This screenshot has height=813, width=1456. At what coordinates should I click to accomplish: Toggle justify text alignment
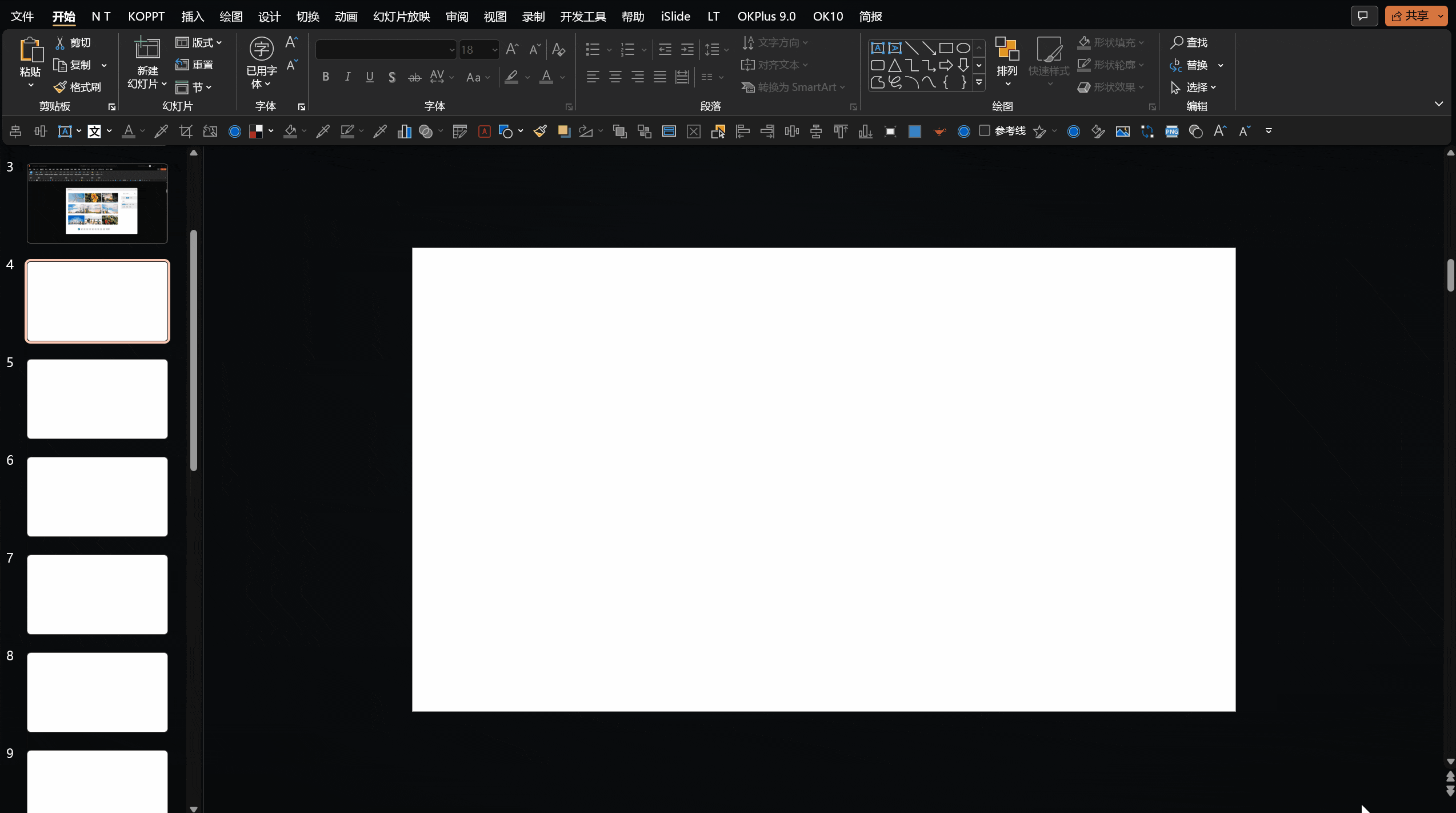(659, 77)
